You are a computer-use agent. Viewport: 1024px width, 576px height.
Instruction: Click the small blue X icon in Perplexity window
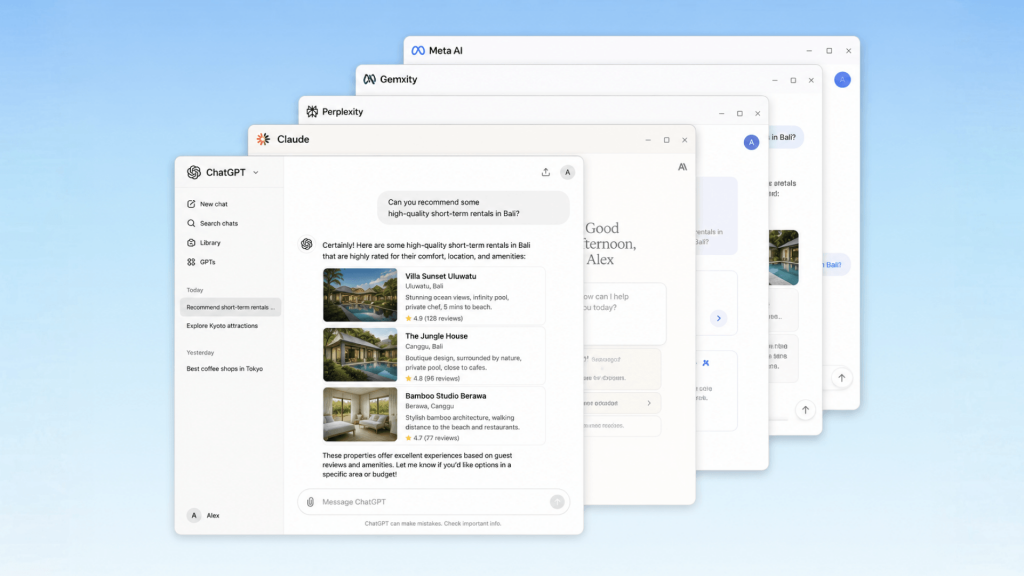705,363
